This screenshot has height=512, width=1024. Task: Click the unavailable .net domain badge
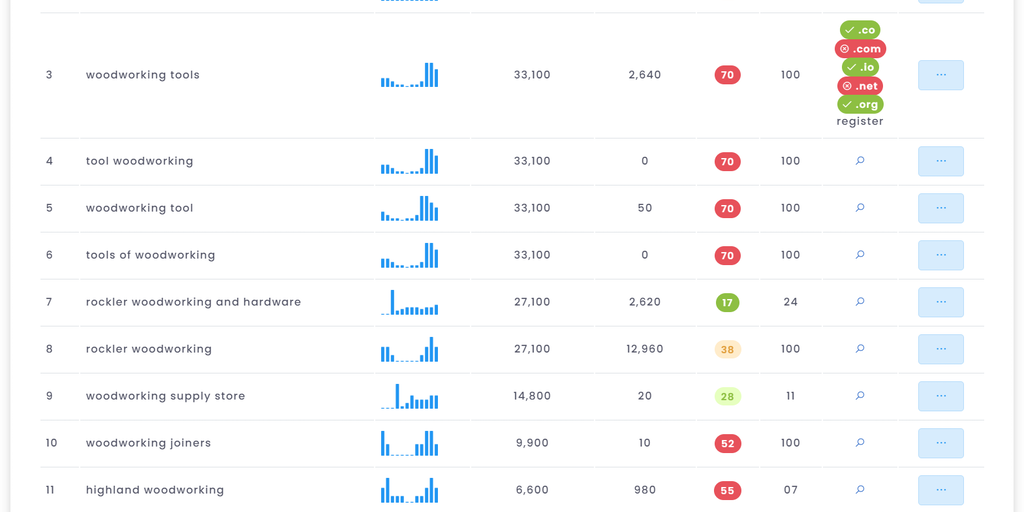(x=860, y=86)
